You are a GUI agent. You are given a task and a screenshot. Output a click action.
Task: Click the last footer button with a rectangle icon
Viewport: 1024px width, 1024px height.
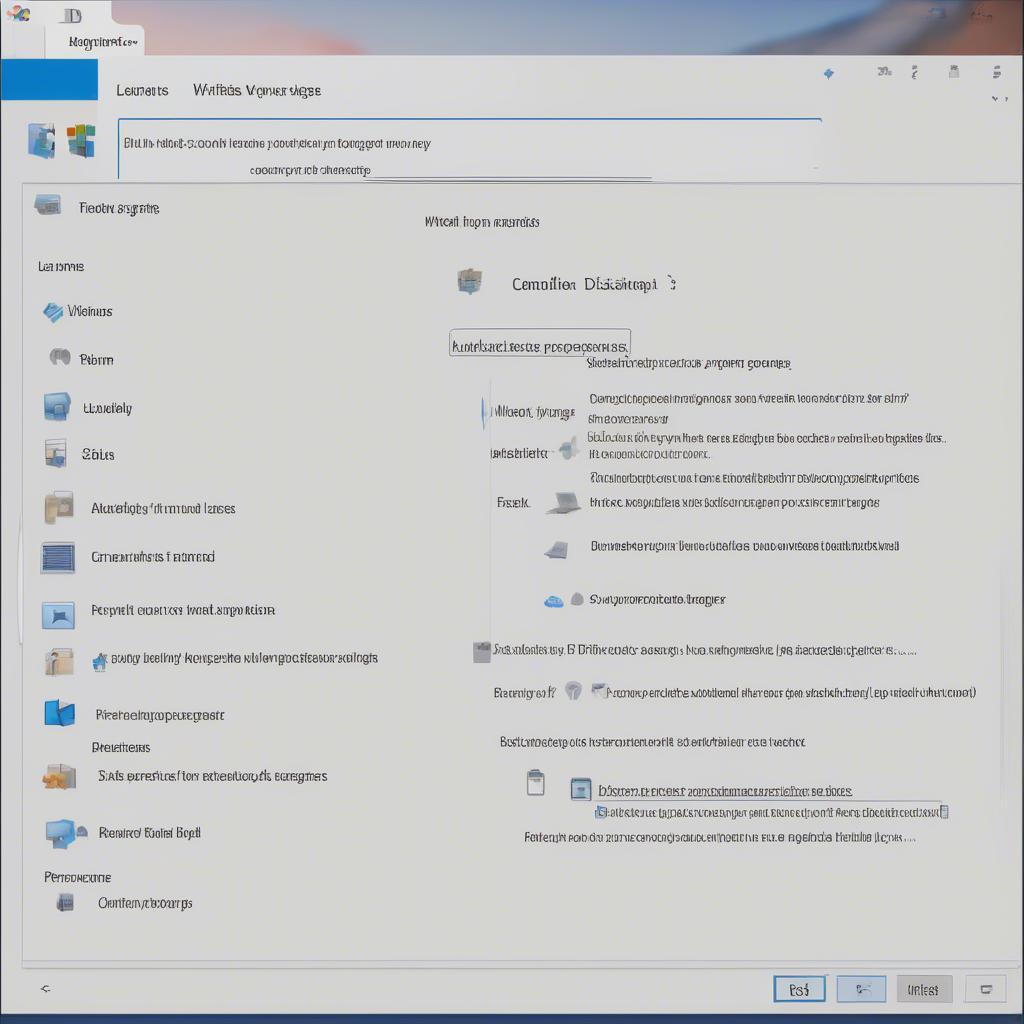click(986, 989)
